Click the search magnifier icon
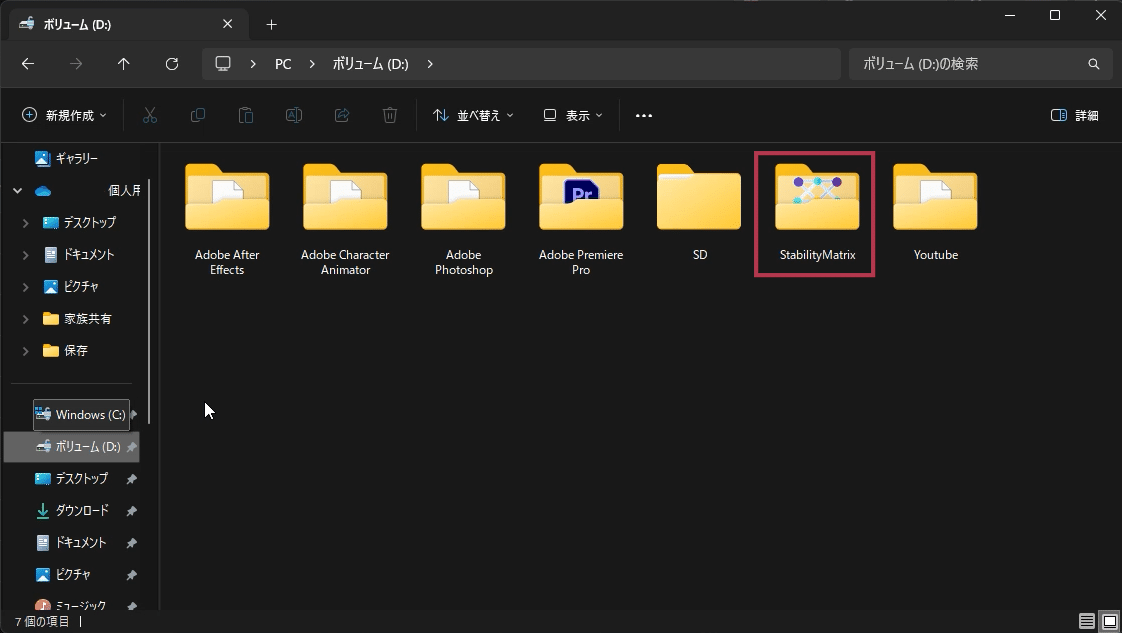This screenshot has height=633, width=1122. pyautogui.click(x=1093, y=64)
